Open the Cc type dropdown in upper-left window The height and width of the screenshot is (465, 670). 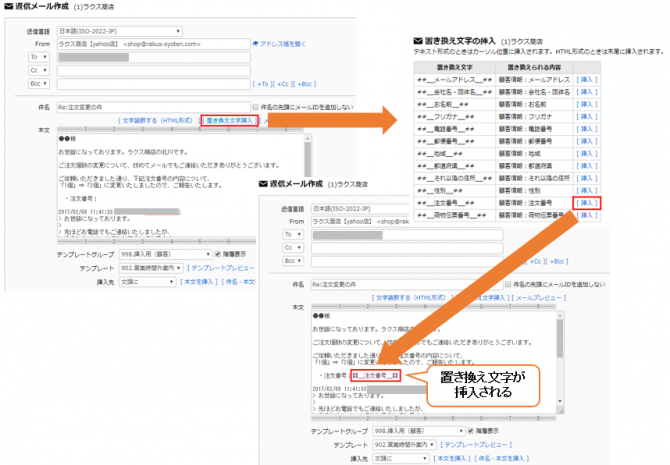click(x=39, y=70)
